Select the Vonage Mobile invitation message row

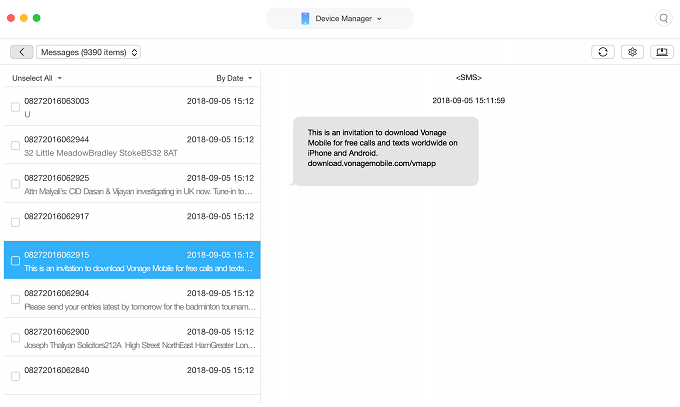[132, 260]
